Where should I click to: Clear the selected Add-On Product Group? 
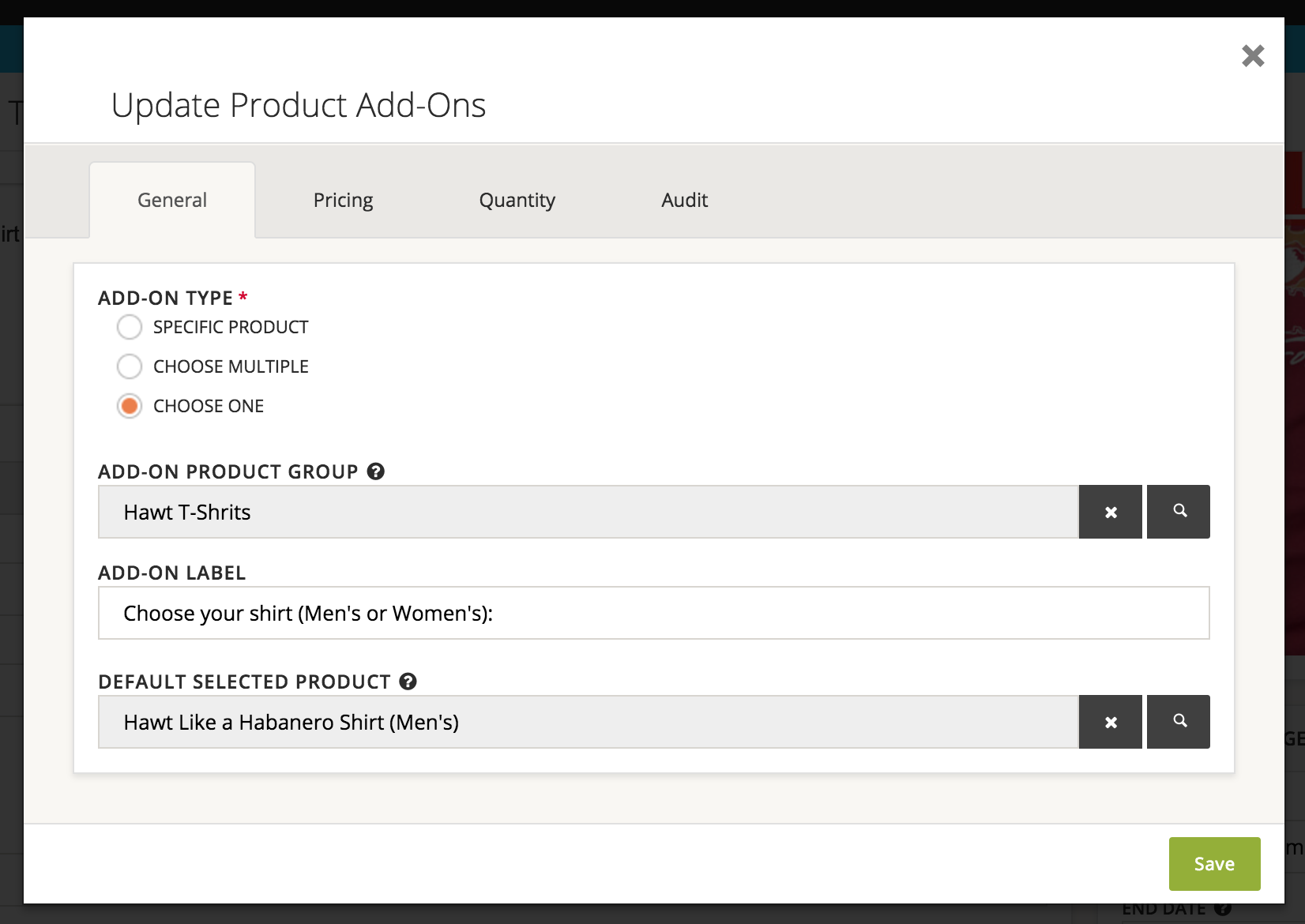click(x=1111, y=511)
